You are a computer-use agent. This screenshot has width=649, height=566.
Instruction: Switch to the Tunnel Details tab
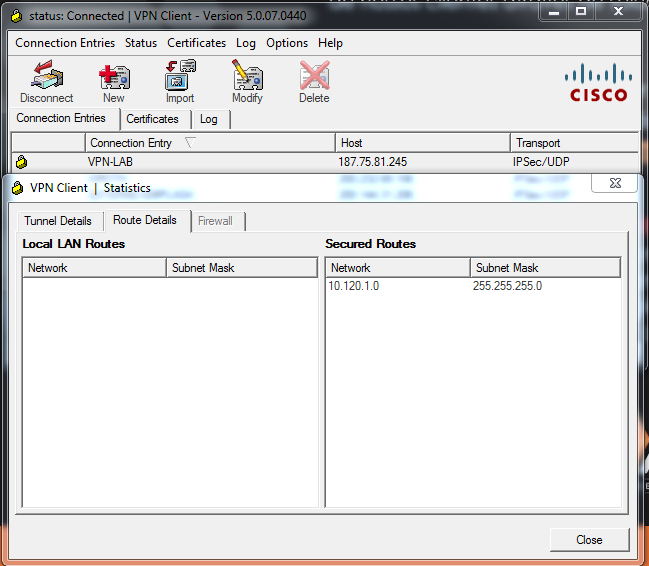tap(60, 221)
